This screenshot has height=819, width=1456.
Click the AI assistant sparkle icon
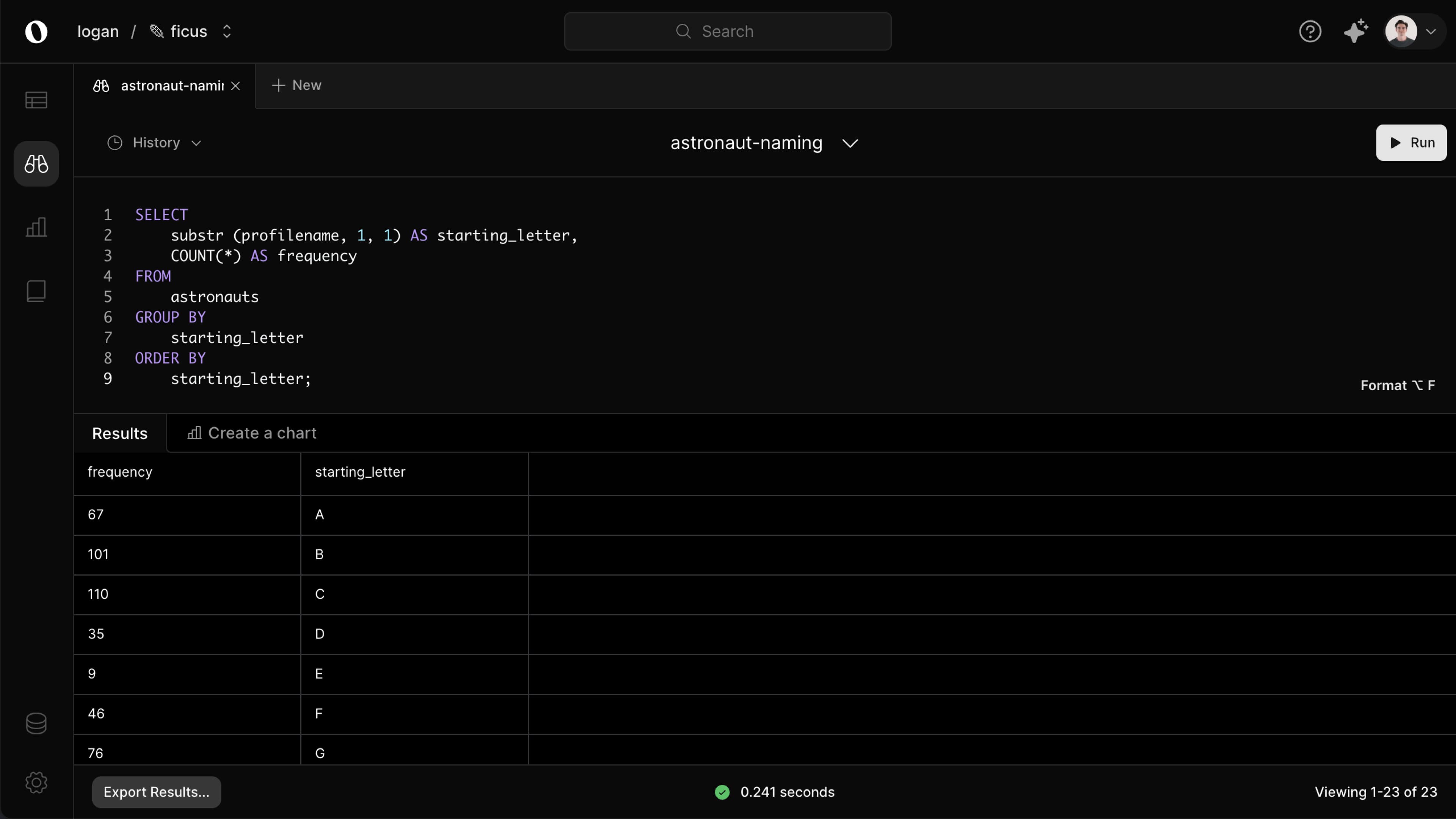click(1355, 32)
